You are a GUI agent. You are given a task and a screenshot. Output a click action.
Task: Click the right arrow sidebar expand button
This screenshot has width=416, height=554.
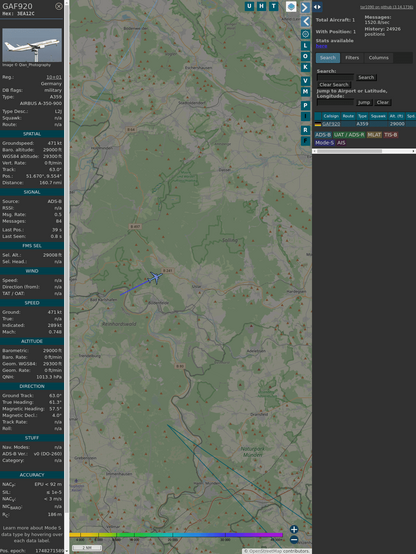pos(305,7)
